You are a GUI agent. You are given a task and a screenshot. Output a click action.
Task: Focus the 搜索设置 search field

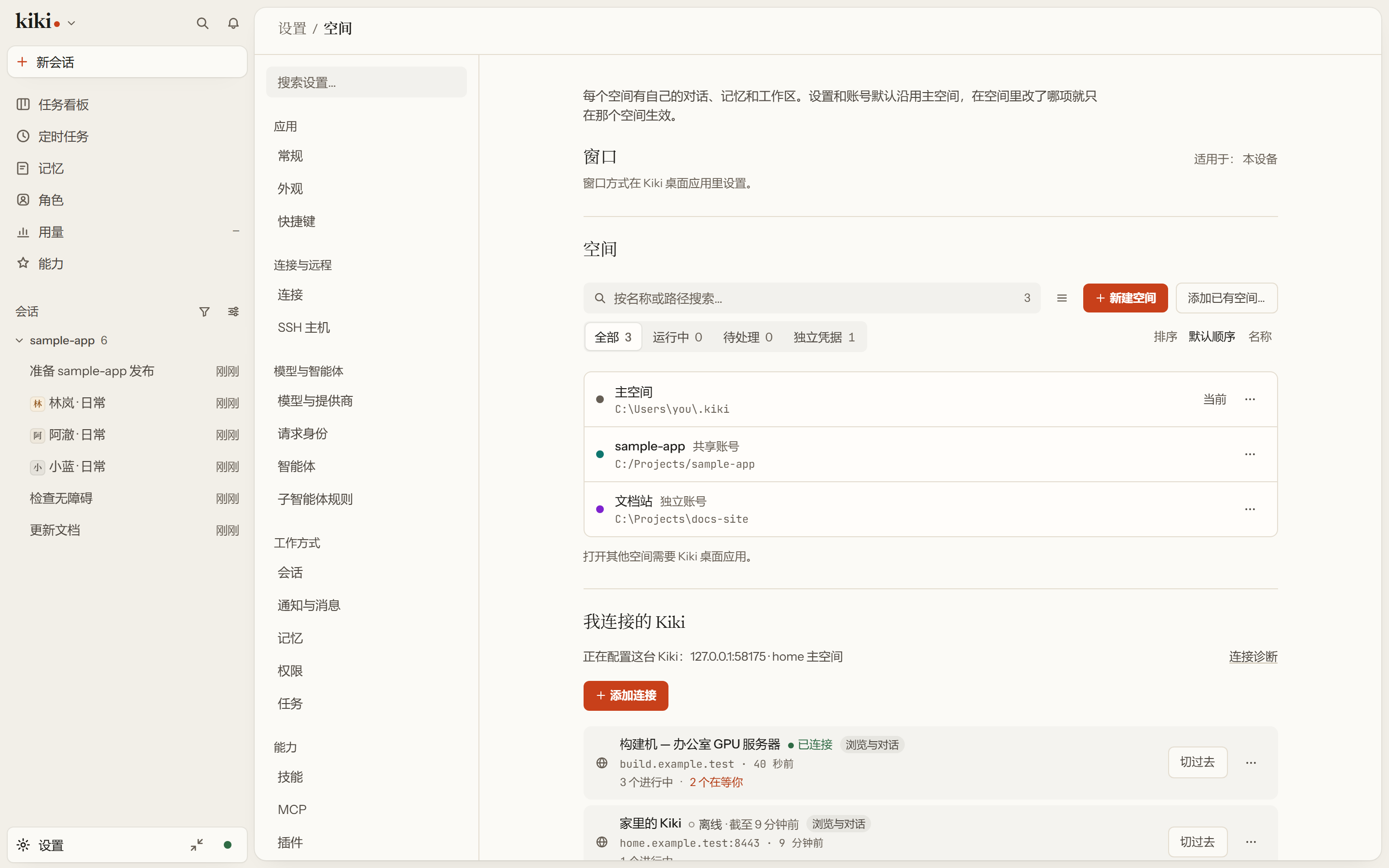[366, 82]
